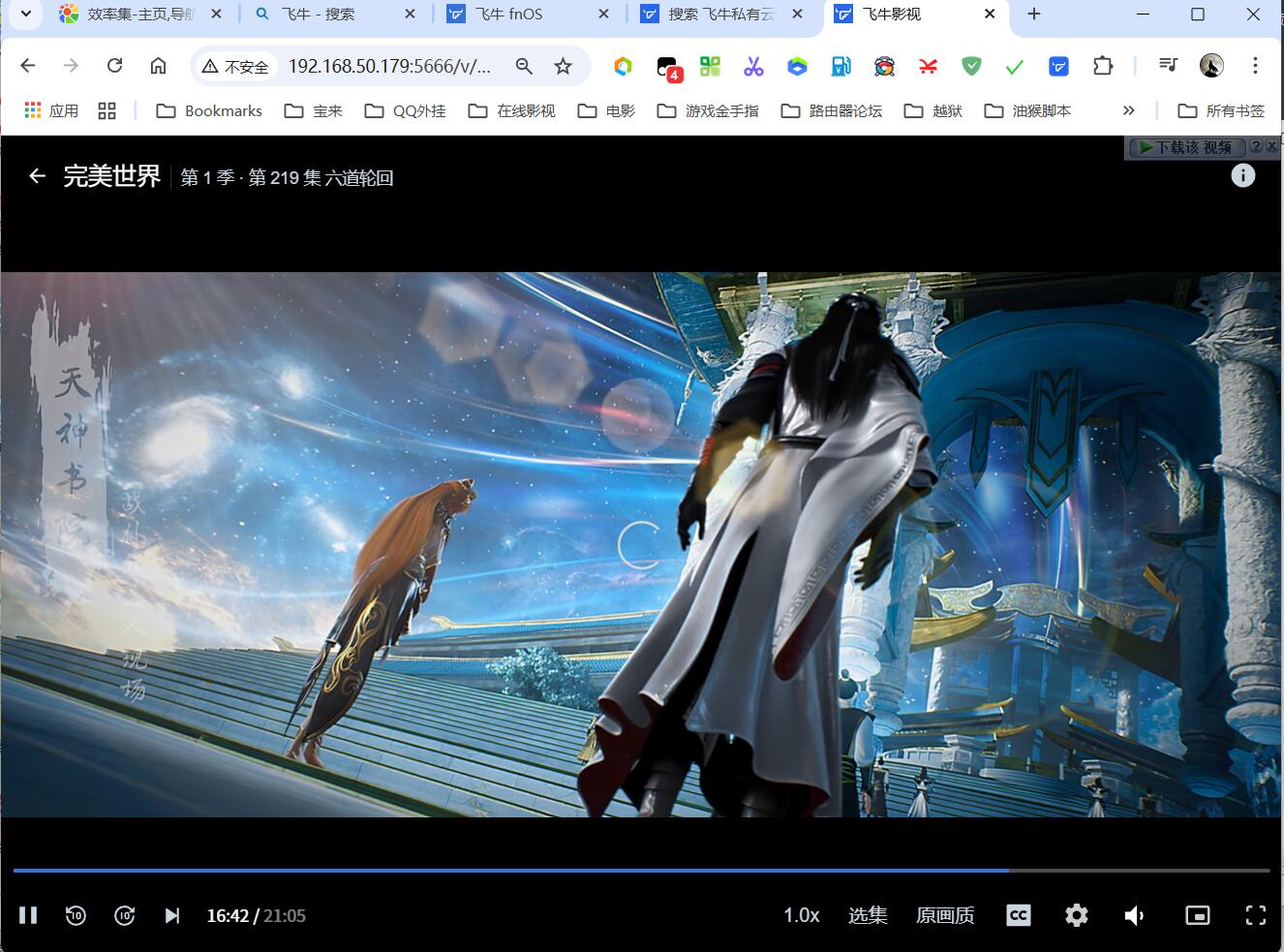The height and width of the screenshot is (952, 1284).
Task: Switch to 搜索 飞牛私有云 tab
Action: tap(721, 15)
